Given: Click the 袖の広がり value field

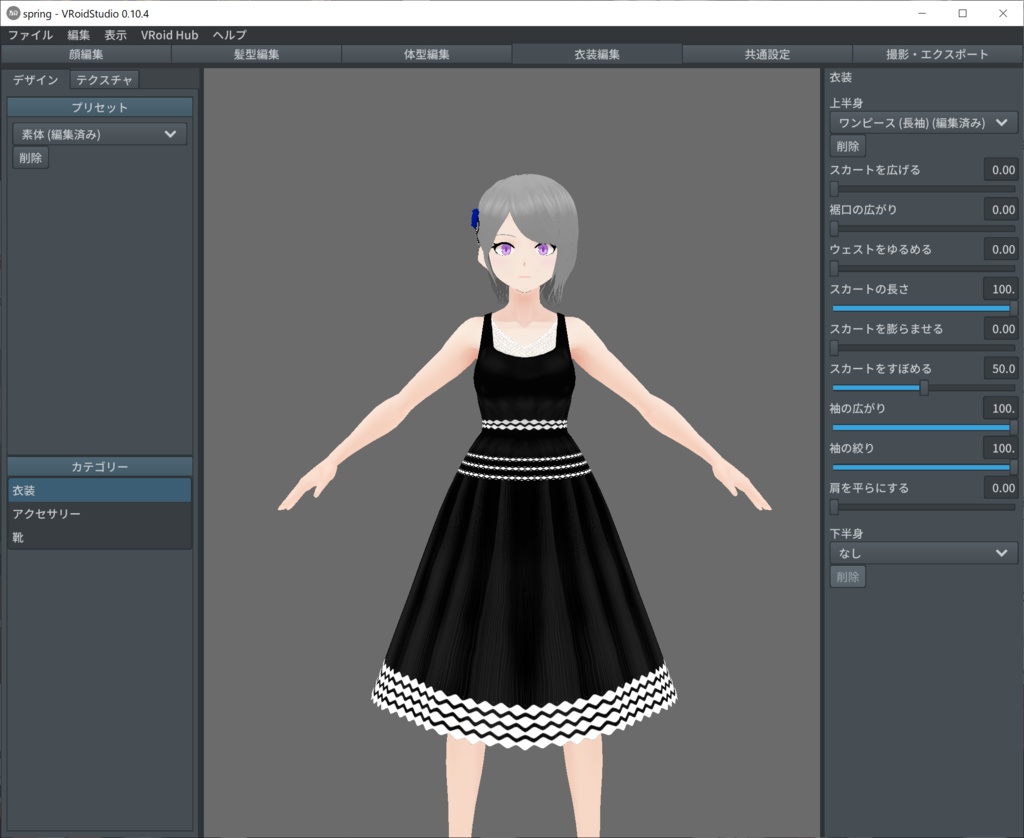Looking at the screenshot, I should tap(1003, 408).
